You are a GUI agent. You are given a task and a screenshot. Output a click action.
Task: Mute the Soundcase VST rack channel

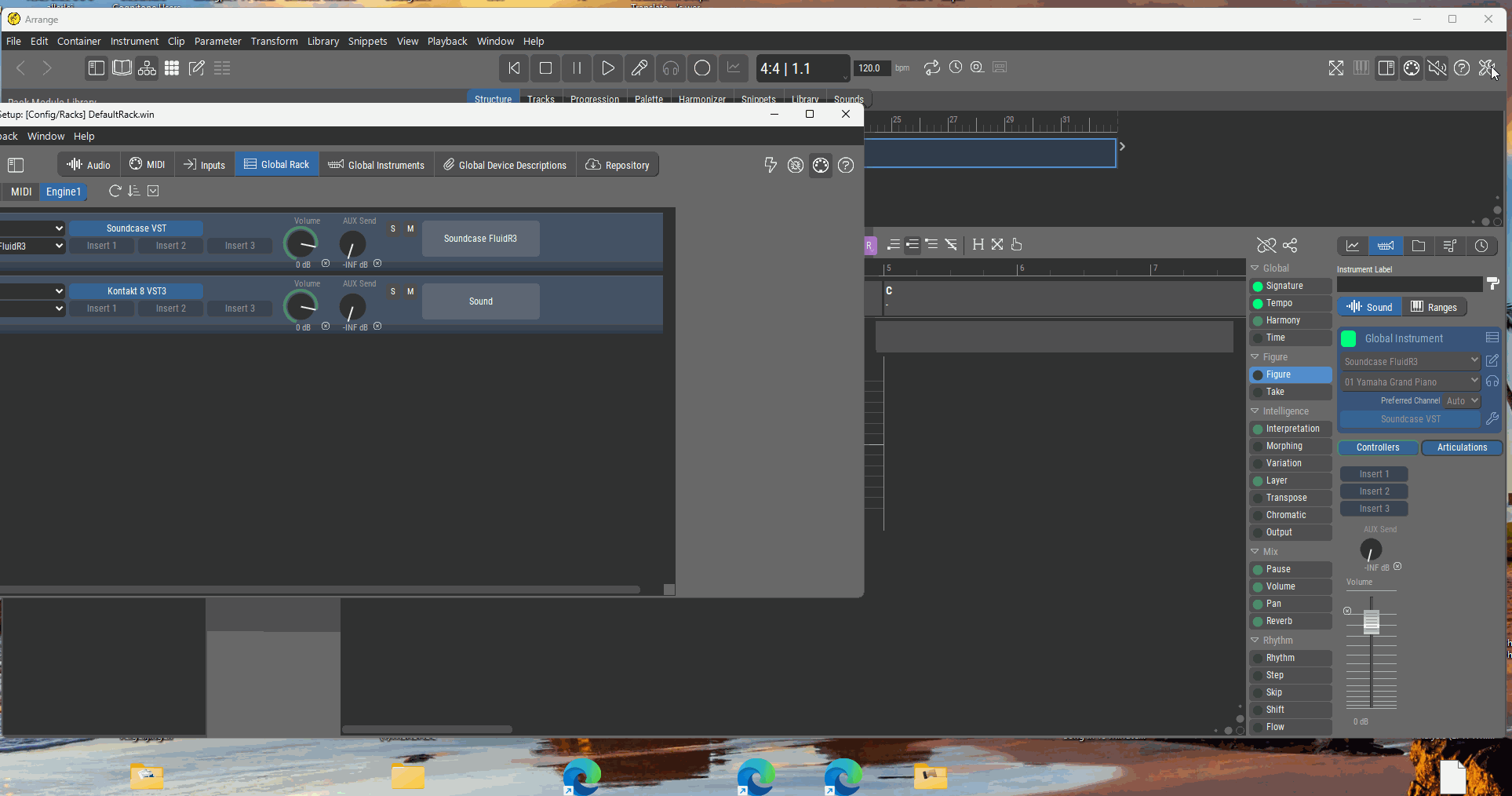click(410, 229)
